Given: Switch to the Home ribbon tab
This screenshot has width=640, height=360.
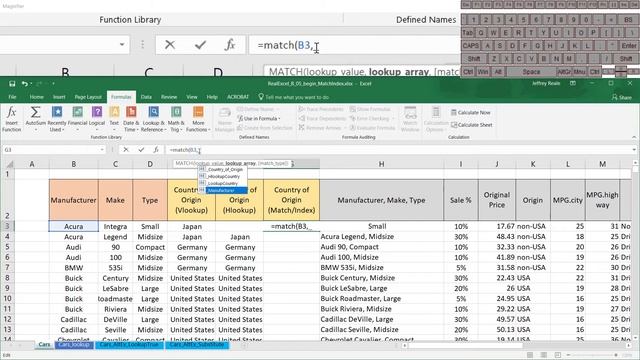Looking at the screenshot, I should click(x=36, y=97).
